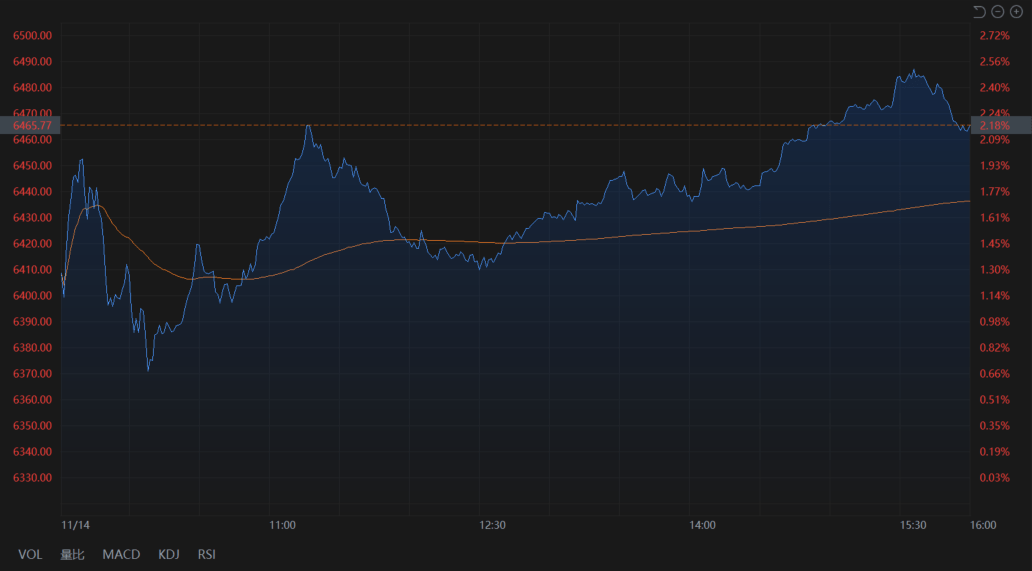Image resolution: width=1032 pixels, height=571 pixels.
Task: Click the 1.45% percent axis label
Action: point(994,243)
